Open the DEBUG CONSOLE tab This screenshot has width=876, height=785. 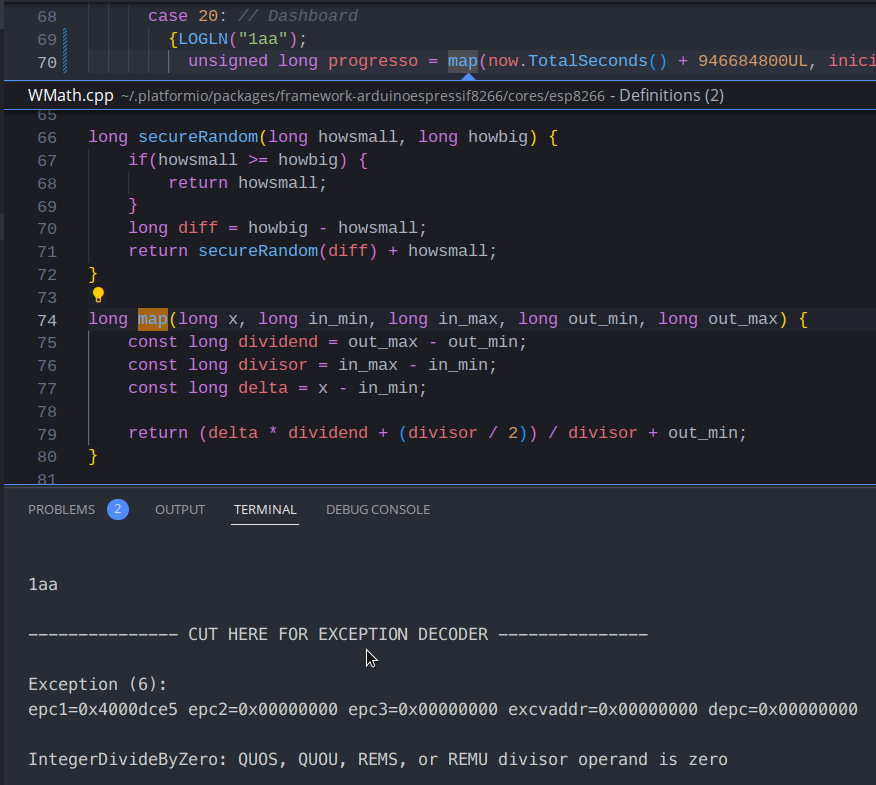click(x=378, y=509)
